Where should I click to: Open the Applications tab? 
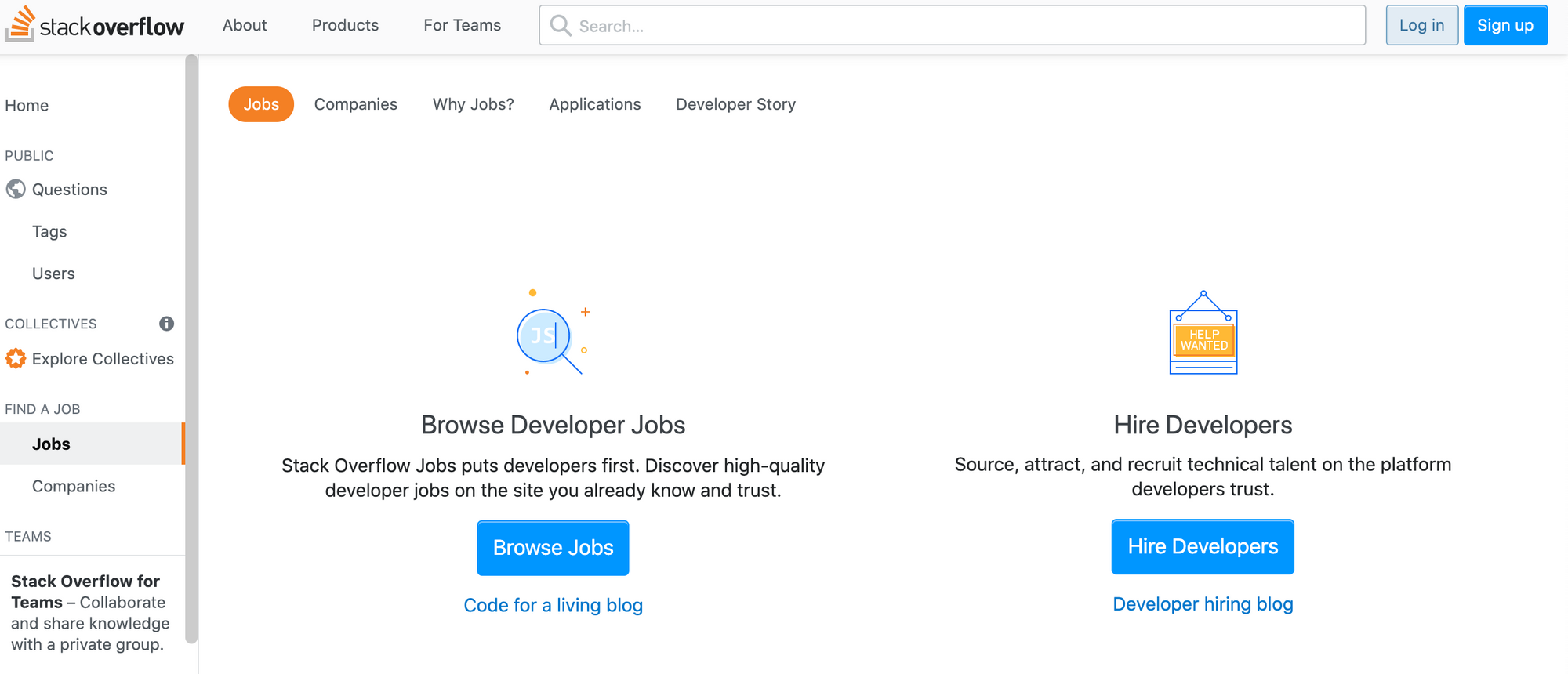tap(594, 104)
